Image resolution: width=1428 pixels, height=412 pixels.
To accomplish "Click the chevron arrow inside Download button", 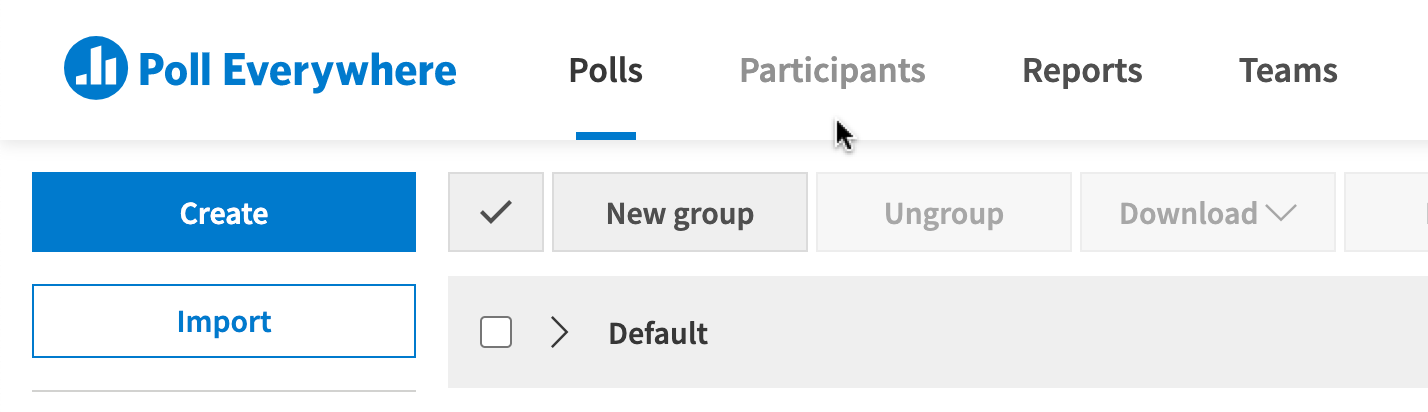I will (x=1280, y=213).
